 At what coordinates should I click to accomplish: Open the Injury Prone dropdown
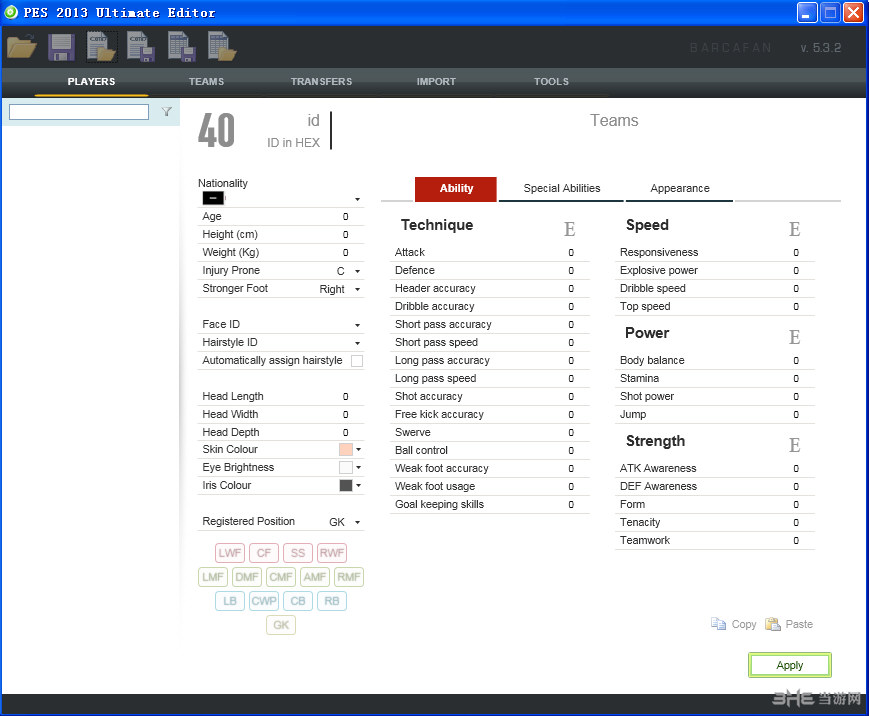[357, 271]
